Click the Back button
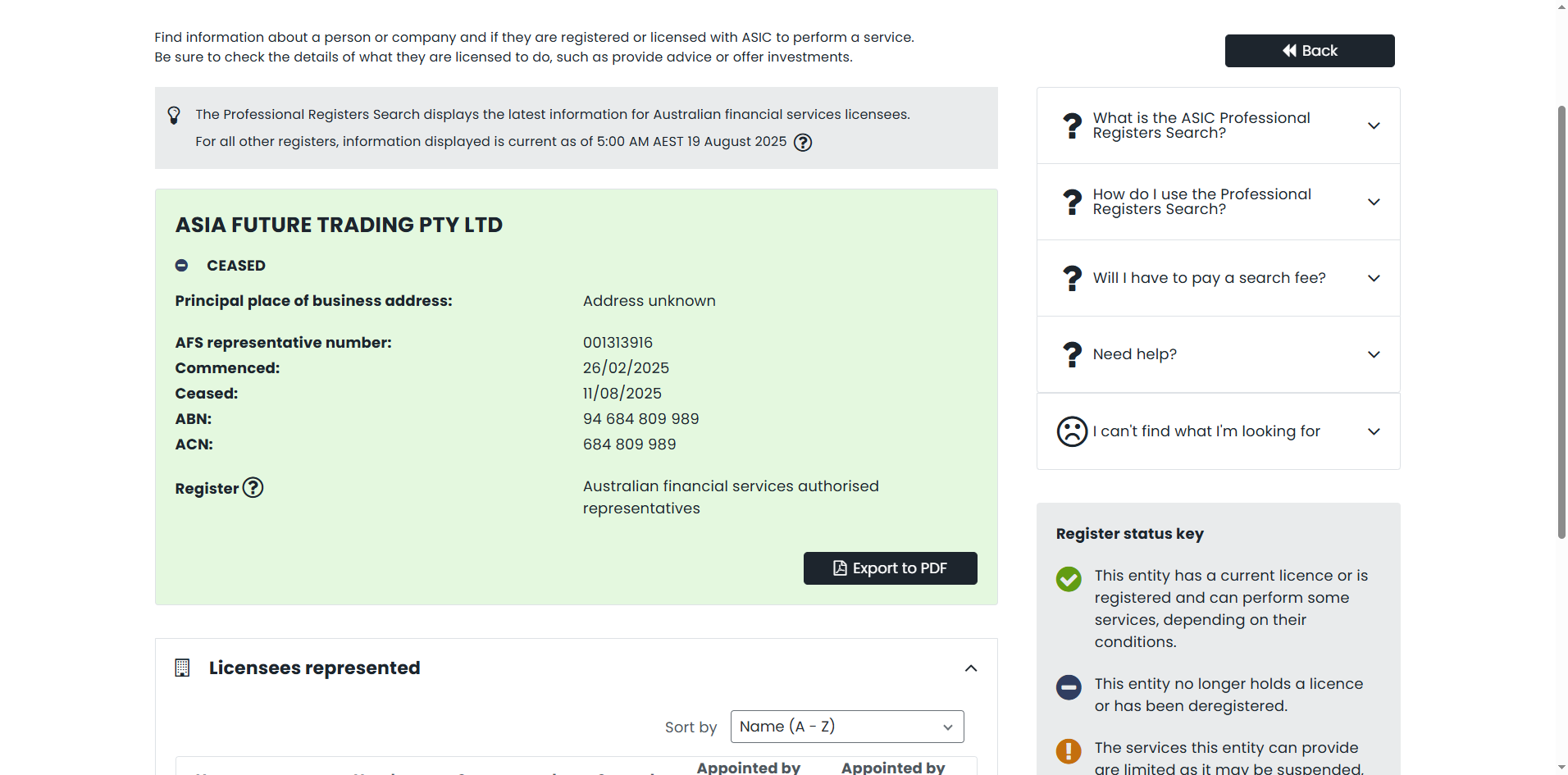 pos(1309,51)
